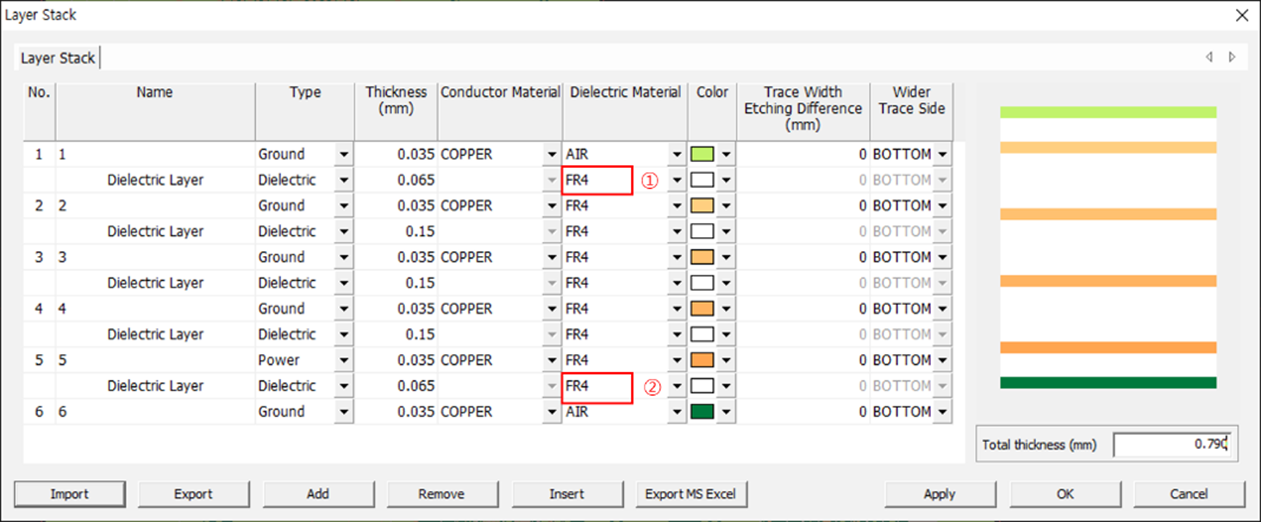Open color dropdown arrow for layer 2
The height and width of the screenshot is (522, 1261).
[727, 206]
